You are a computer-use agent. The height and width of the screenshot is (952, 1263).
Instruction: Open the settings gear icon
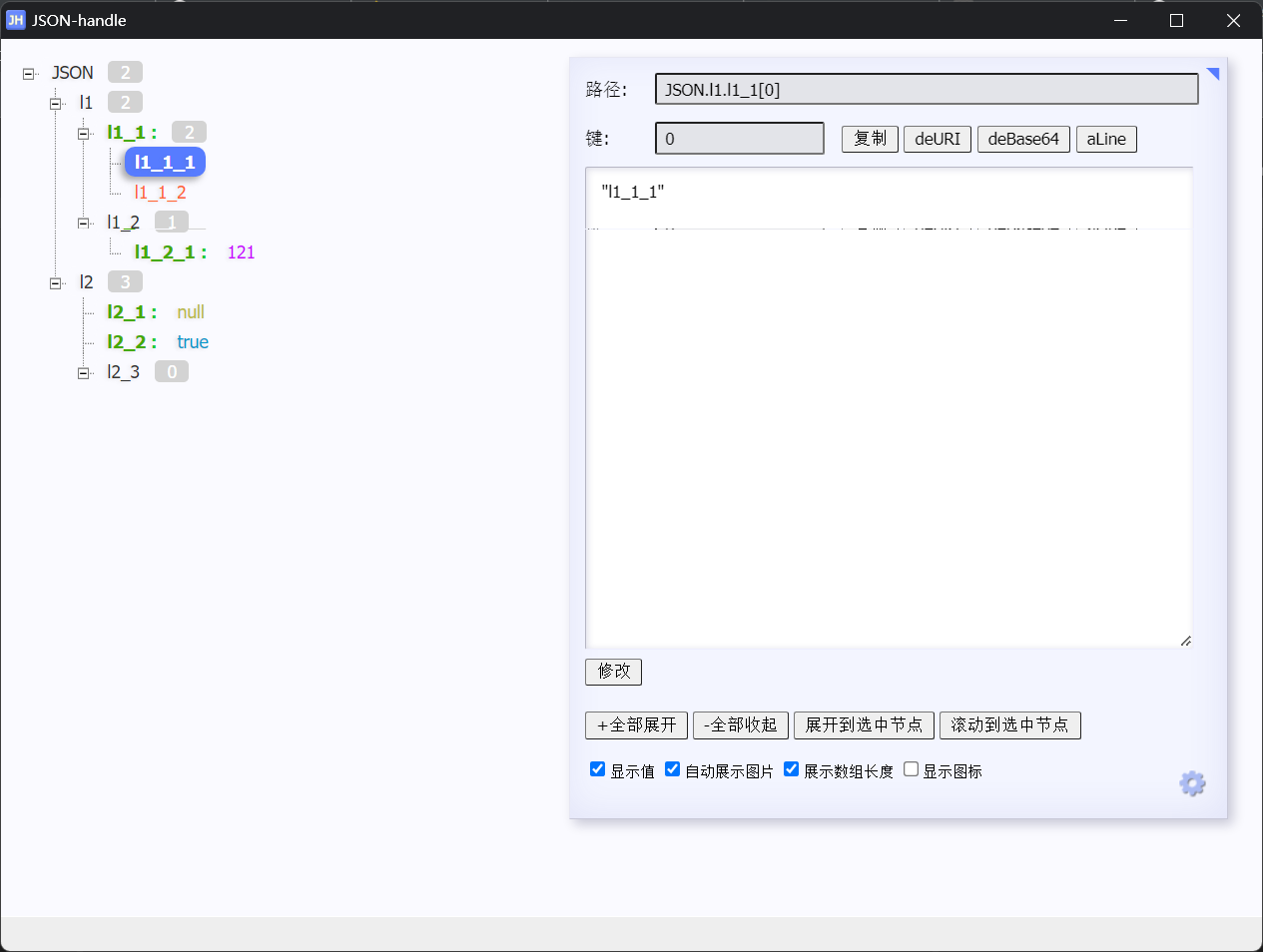point(1192,783)
